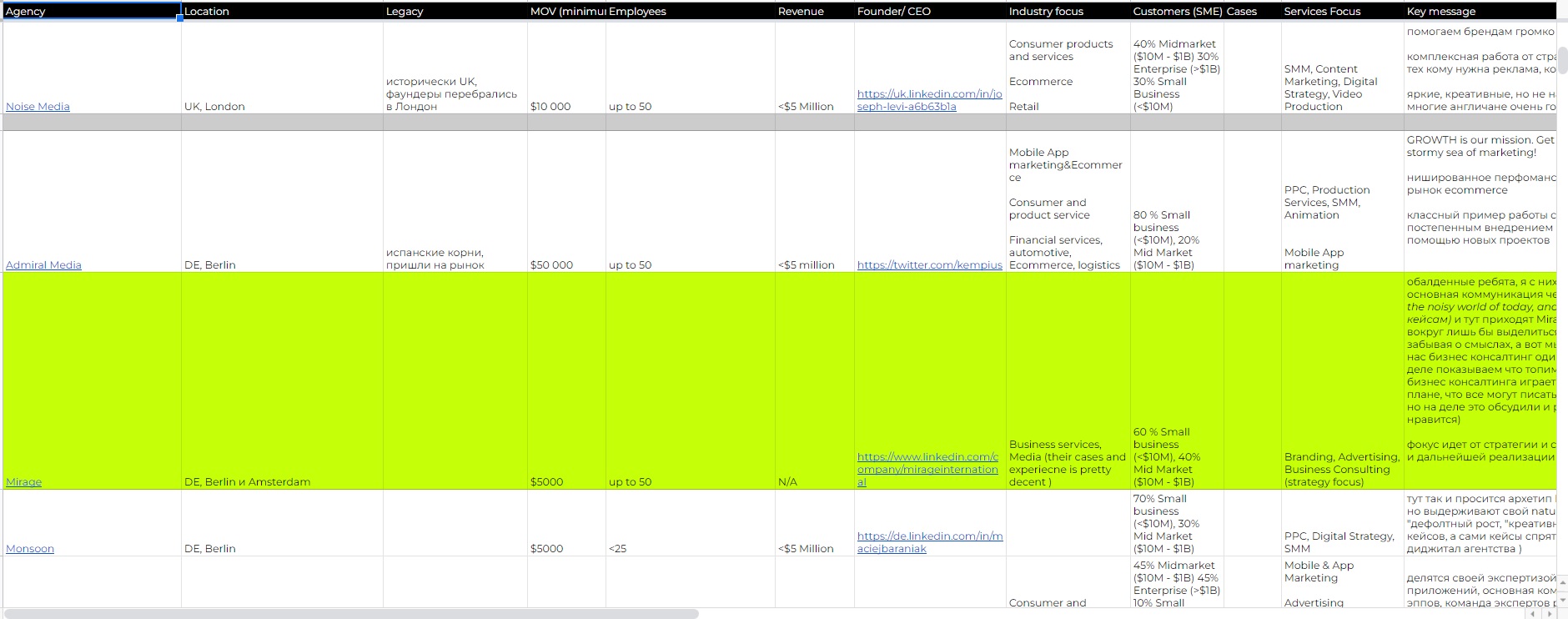Viewport: 1568px width, 619px height.
Task: Select Admiral Media's '<$5 million' revenue cell
Action: point(815,202)
